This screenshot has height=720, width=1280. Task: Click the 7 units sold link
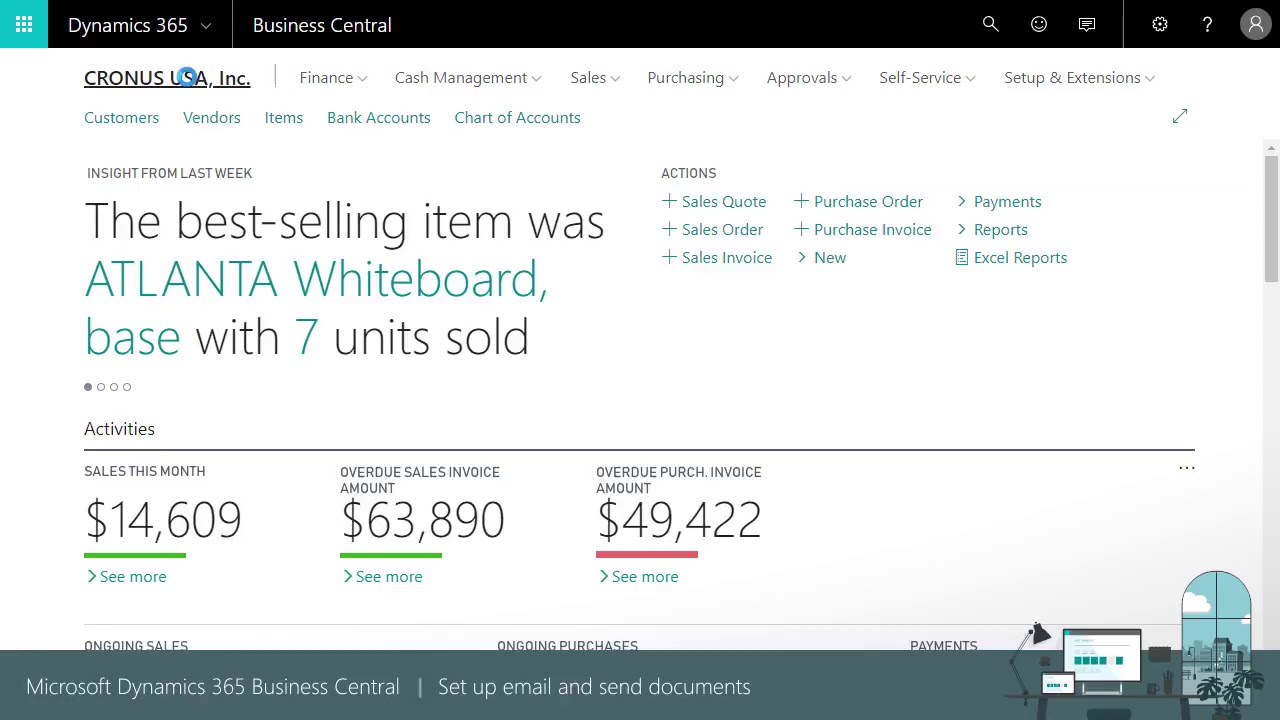coord(306,338)
